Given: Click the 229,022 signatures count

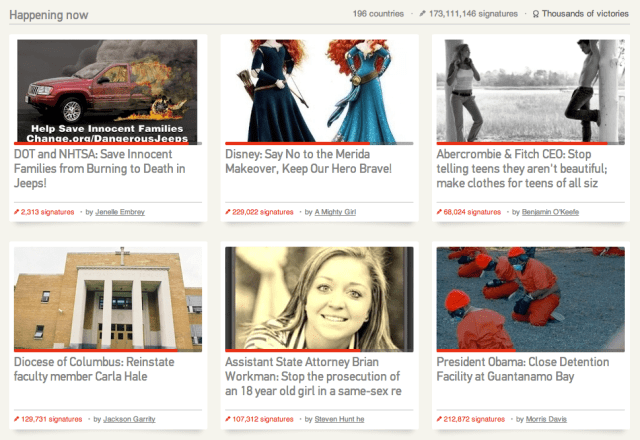Looking at the screenshot, I should (x=263, y=212).
